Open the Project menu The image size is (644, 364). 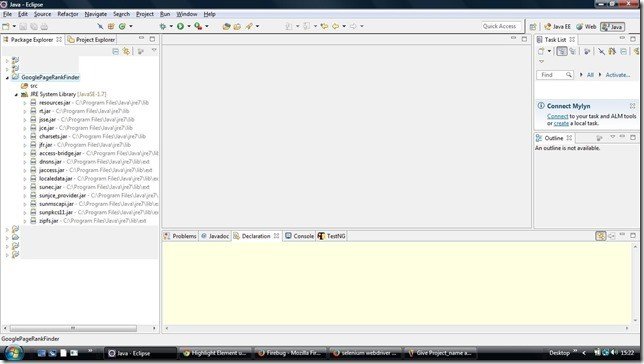pyautogui.click(x=145, y=14)
